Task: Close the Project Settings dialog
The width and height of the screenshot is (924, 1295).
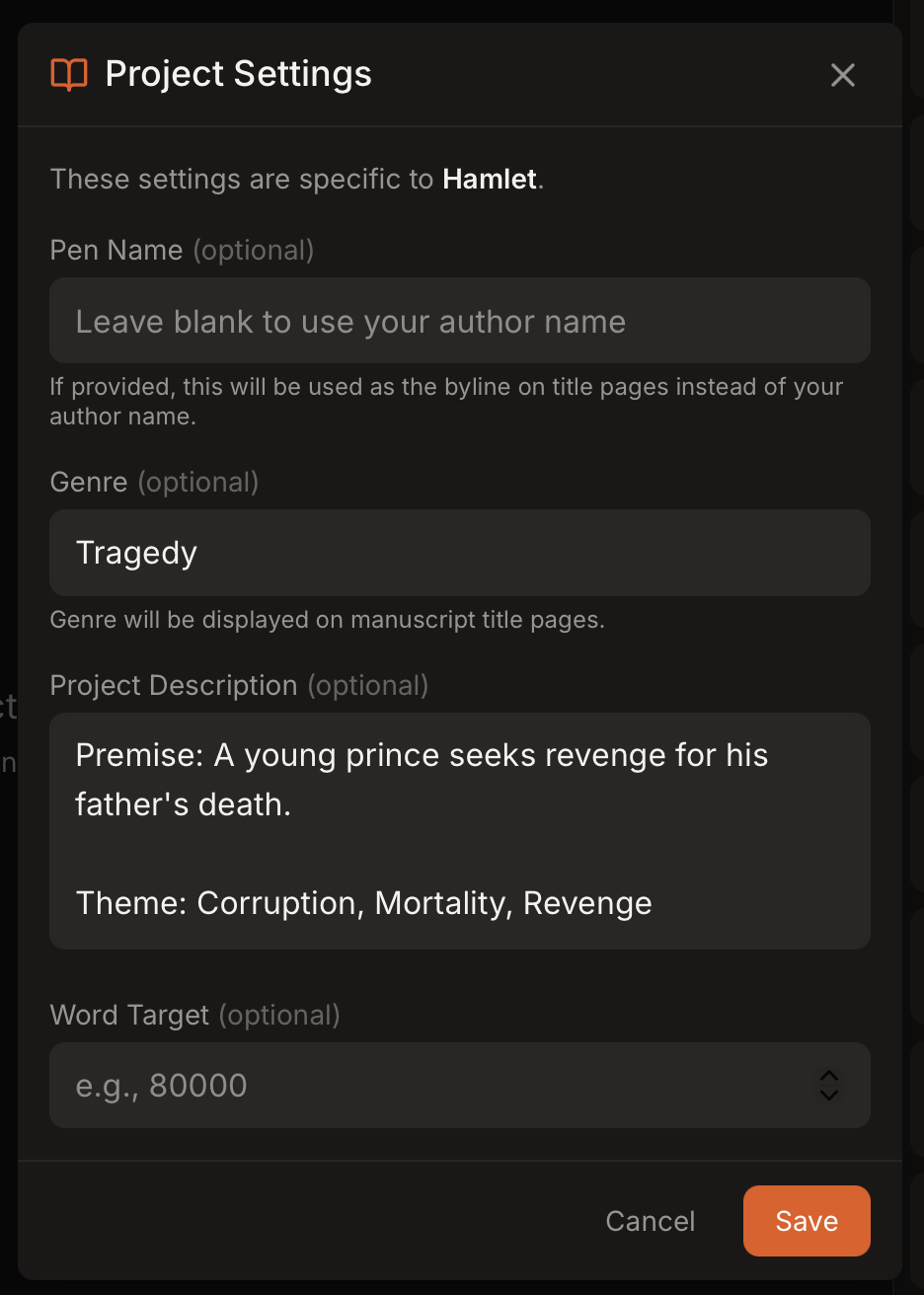Action: click(x=842, y=74)
